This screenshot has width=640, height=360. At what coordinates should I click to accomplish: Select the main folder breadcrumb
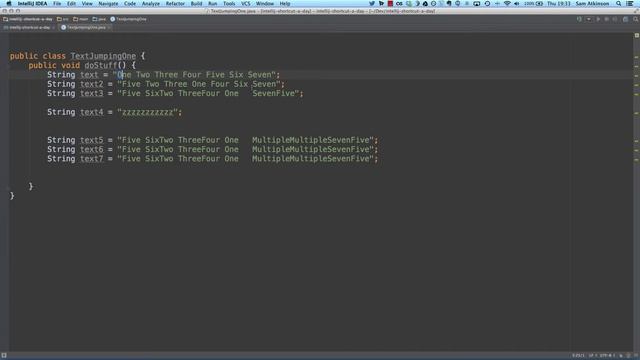pyautogui.click(x=80, y=19)
